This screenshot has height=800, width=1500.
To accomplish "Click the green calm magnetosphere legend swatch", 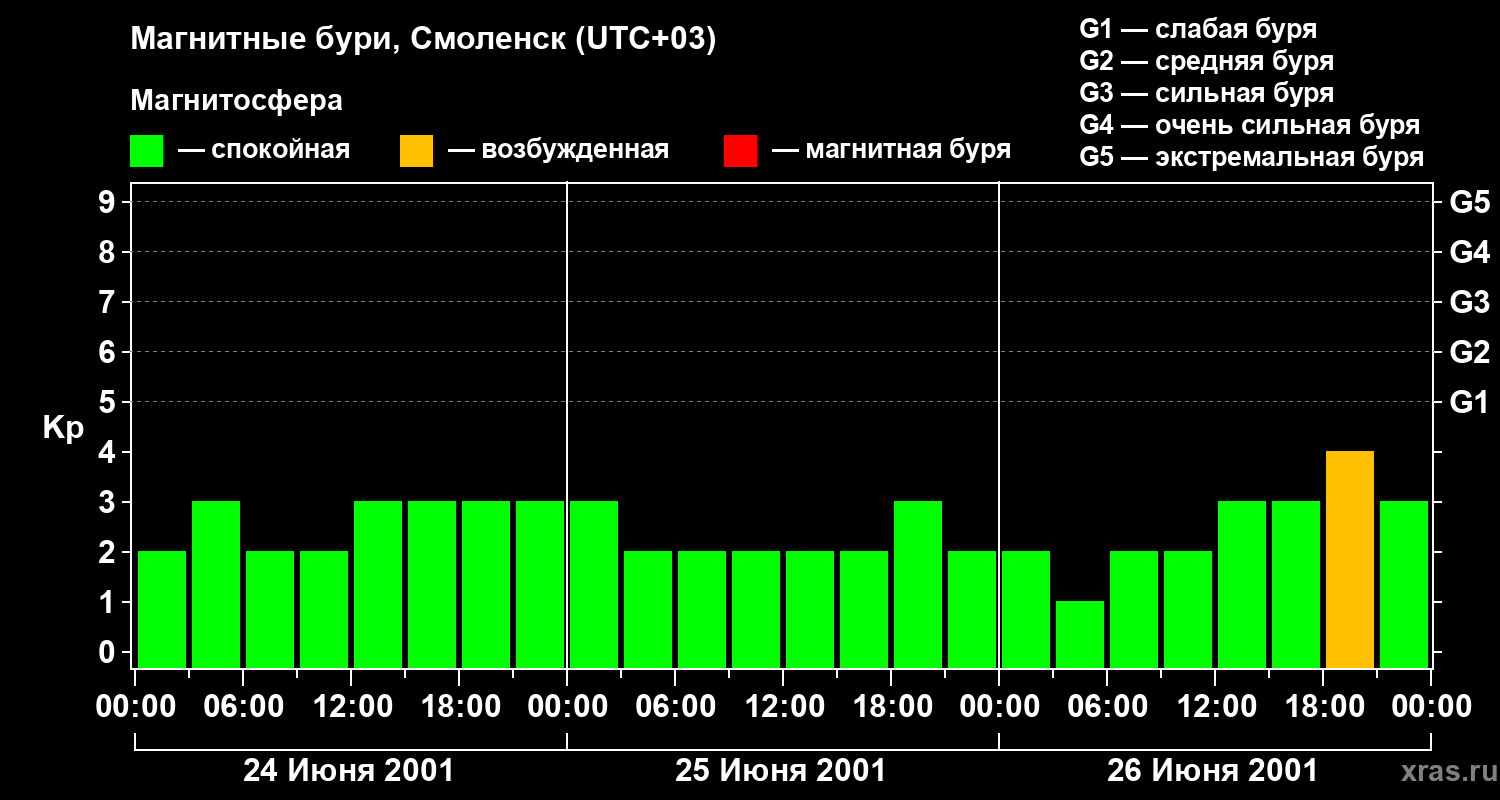I will [146, 151].
